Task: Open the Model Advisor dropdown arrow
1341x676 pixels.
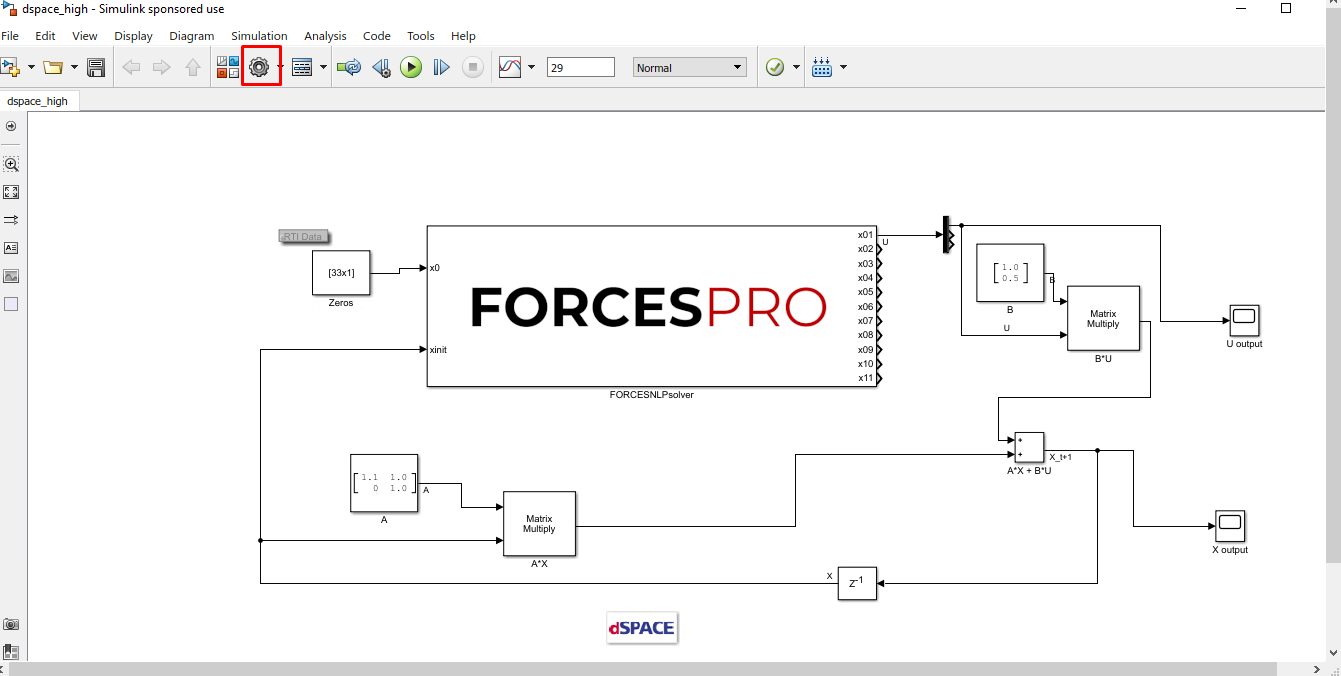Action: coord(796,67)
